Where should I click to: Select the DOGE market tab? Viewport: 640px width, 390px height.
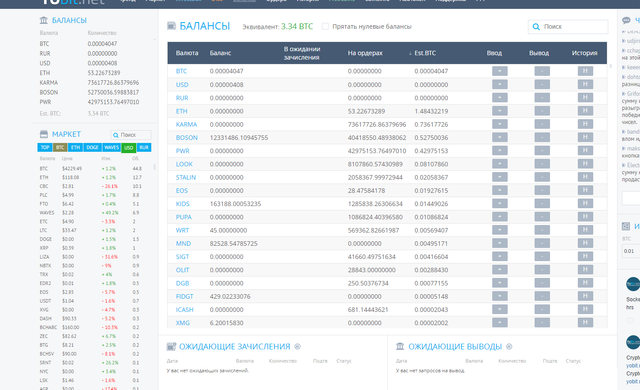(x=92, y=147)
